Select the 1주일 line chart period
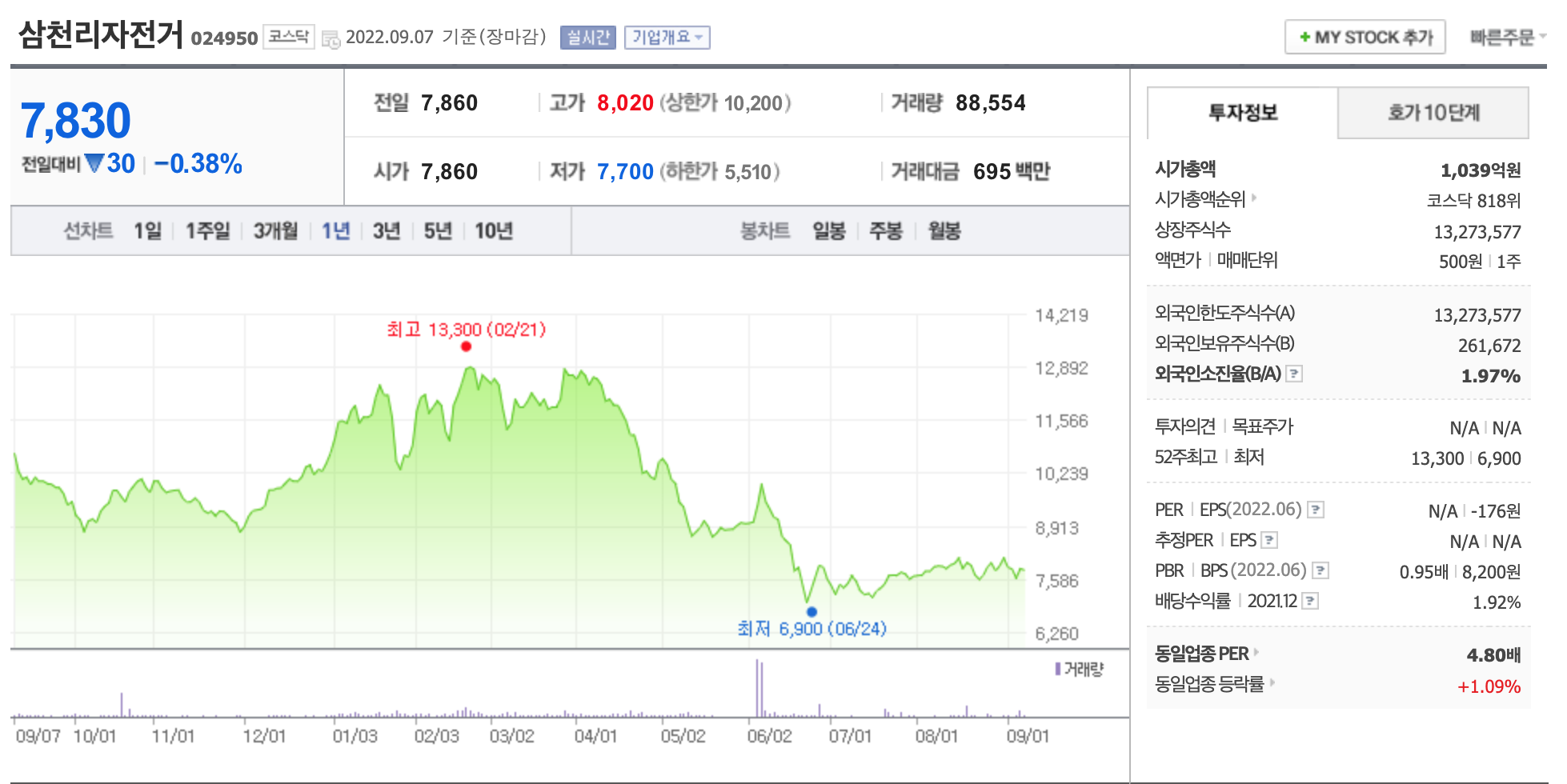This screenshot has width=1567, height=784. [x=207, y=231]
